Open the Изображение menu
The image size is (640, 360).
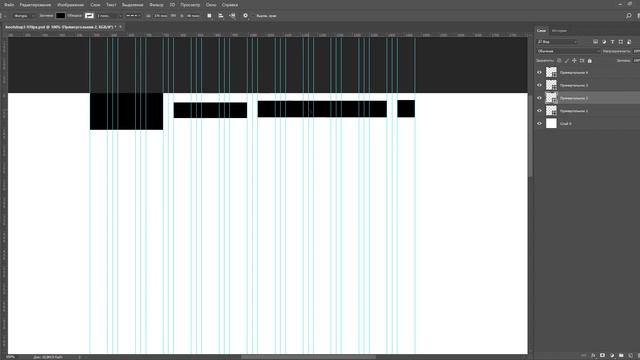(x=71, y=5)
